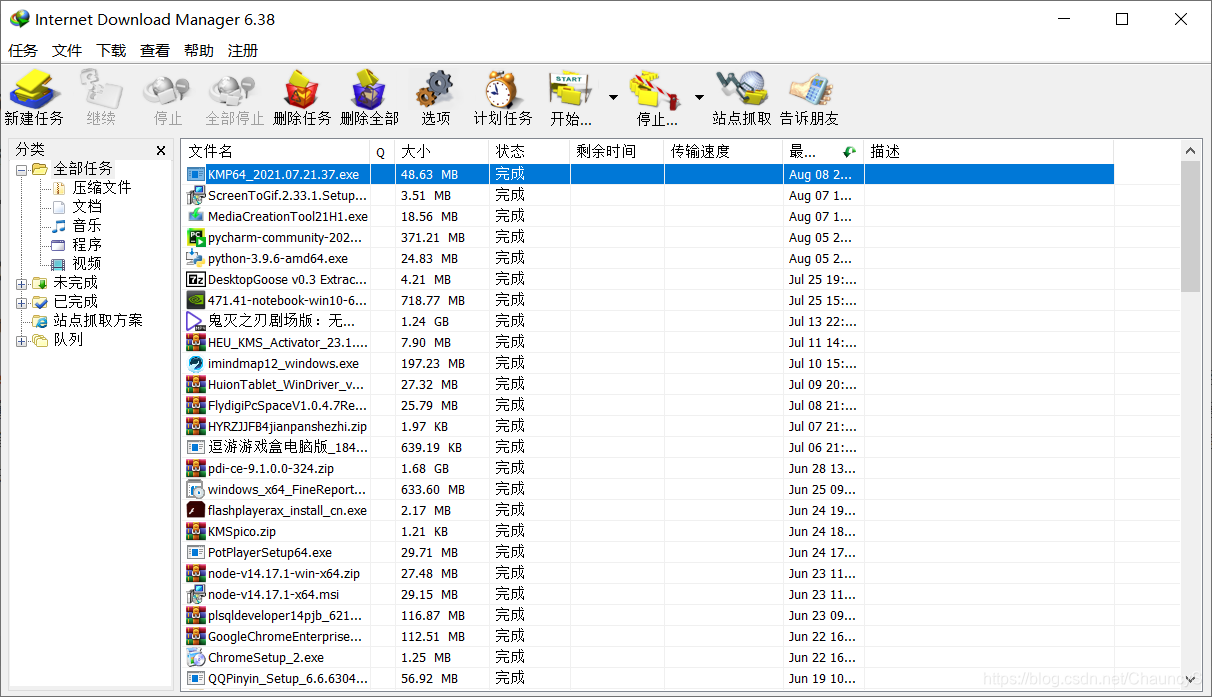Open dropdown arrow next to 停止...

[x=699, y=97]
